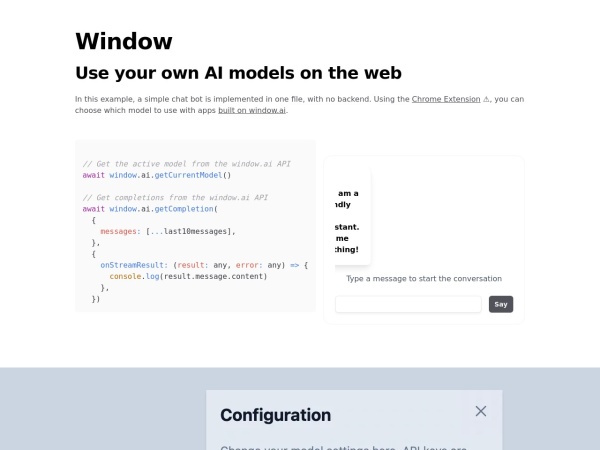Focus the chat message input field
This screenshot has height=450, width=600.
pyautogui.click(x=408, y=304)
